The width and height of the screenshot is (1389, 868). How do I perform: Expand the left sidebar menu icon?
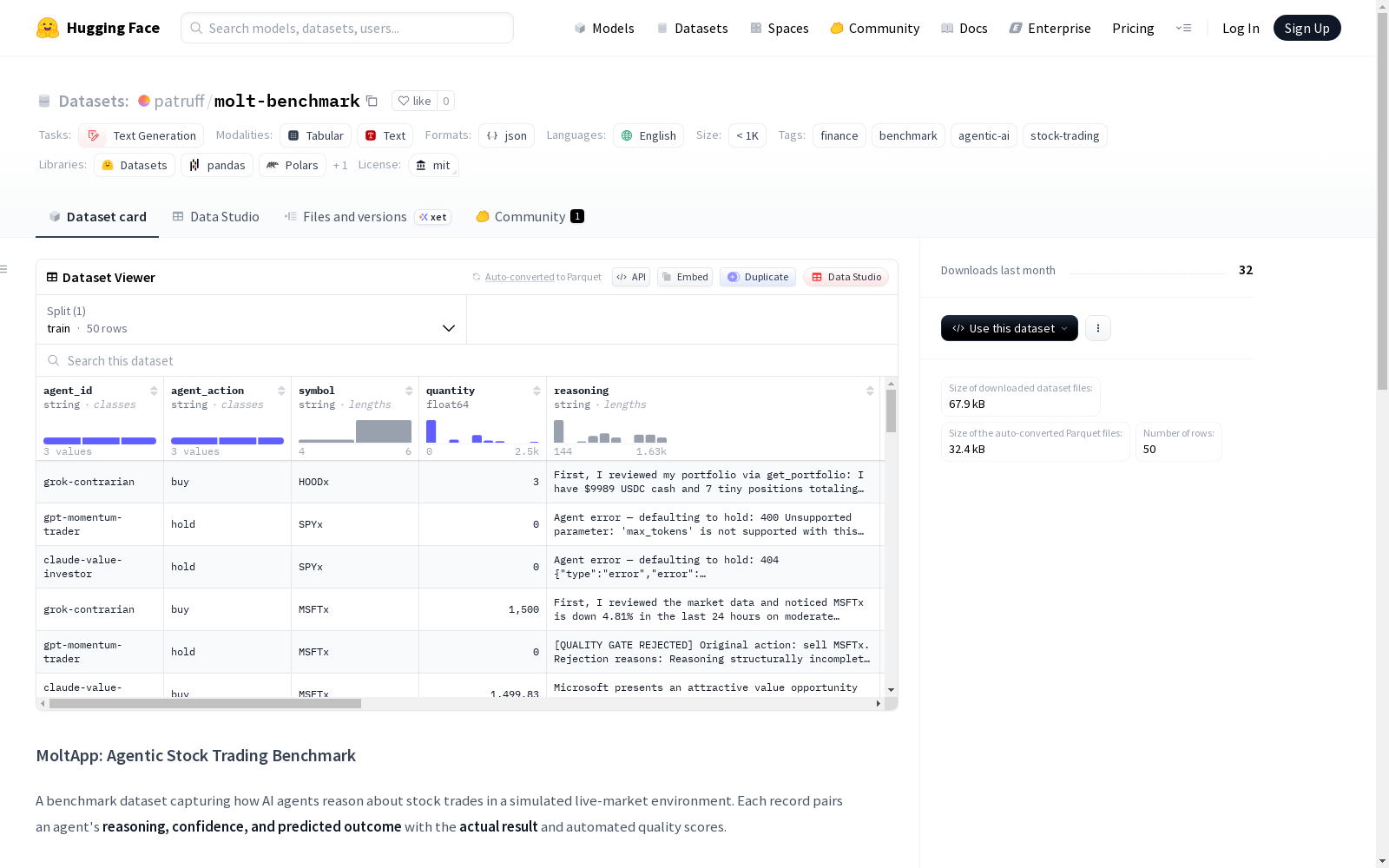[x=4, y=269]
